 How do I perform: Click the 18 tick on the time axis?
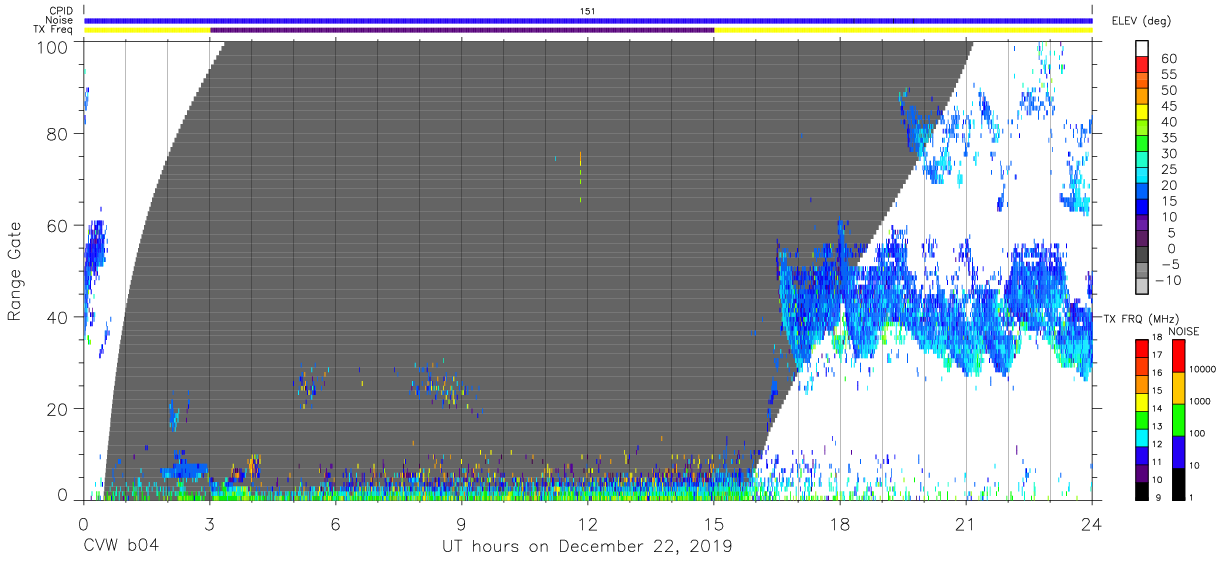(x=840, y=523)
